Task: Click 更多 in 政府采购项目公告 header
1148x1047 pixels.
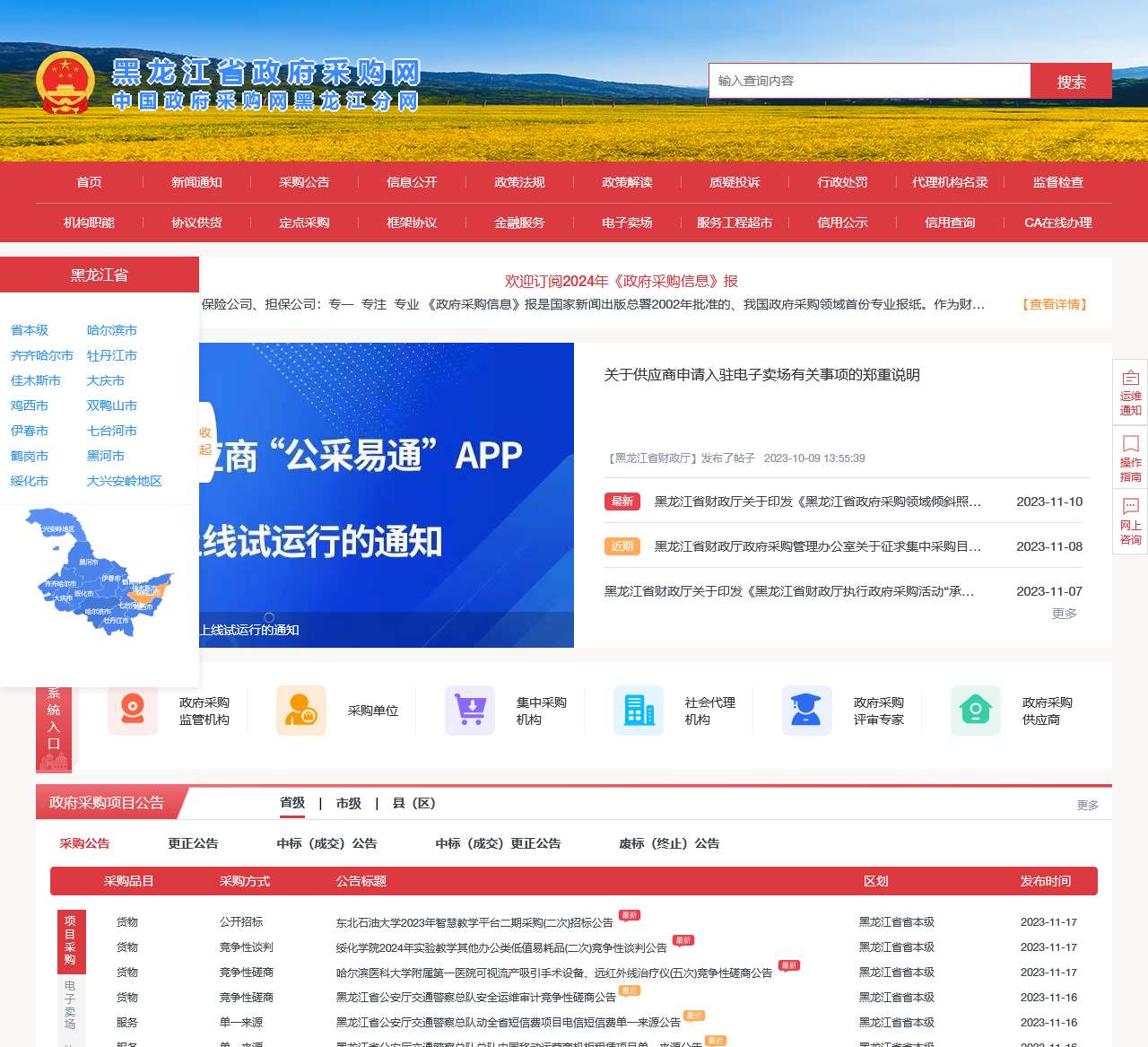Action: (x=1088, y=805)
